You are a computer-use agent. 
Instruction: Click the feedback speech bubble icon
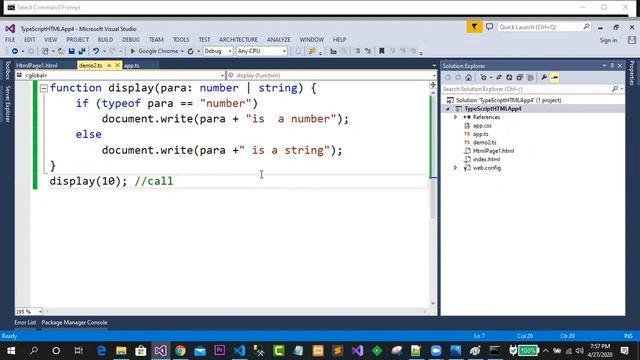tap(489, 27)
